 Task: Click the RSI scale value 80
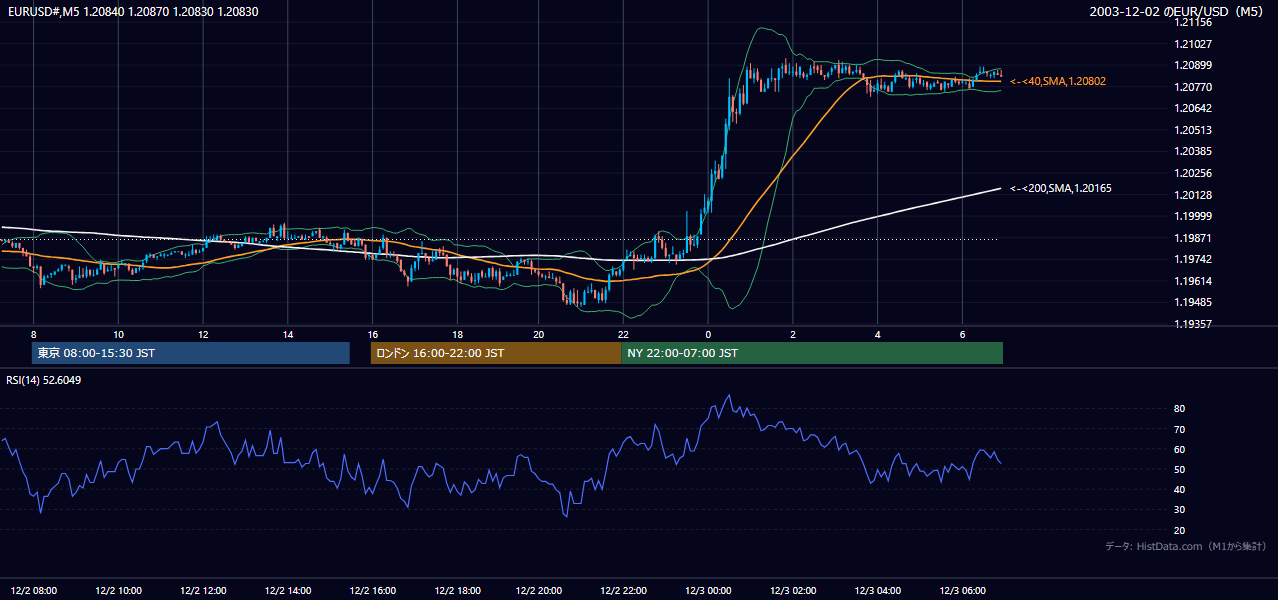(x=1179, y=409)
